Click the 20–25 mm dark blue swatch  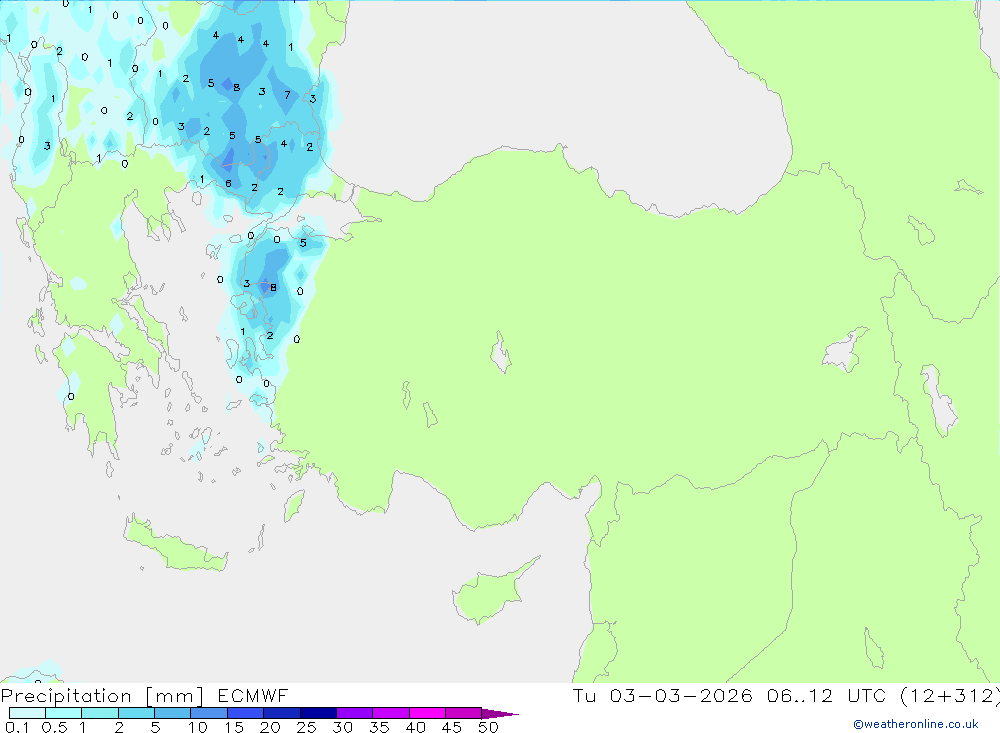pyautogui.click(x=282, y=713)
